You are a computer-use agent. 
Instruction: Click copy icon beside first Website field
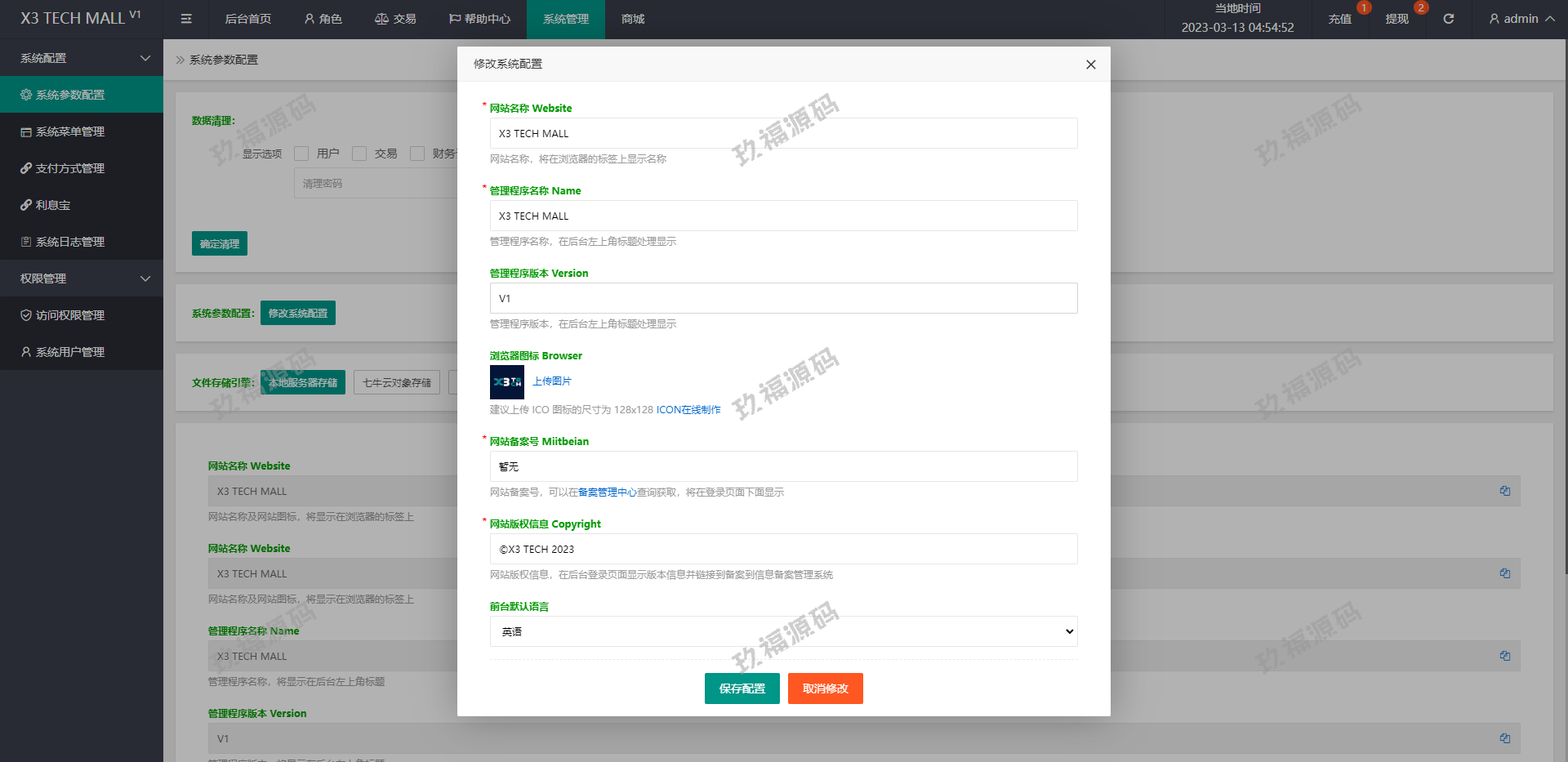click(1504, 491)
